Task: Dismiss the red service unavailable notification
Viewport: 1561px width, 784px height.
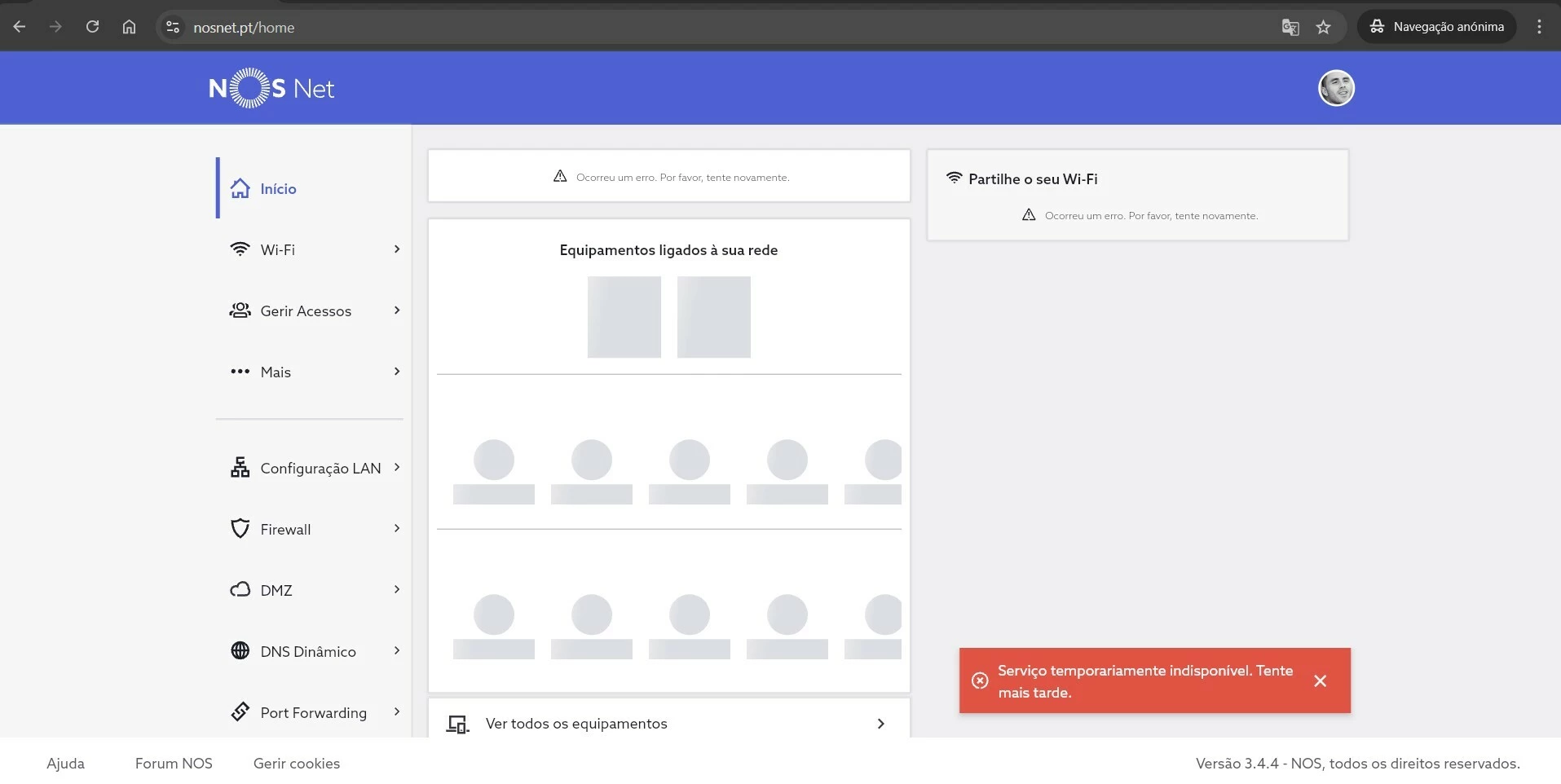Action: point(1321,680)
